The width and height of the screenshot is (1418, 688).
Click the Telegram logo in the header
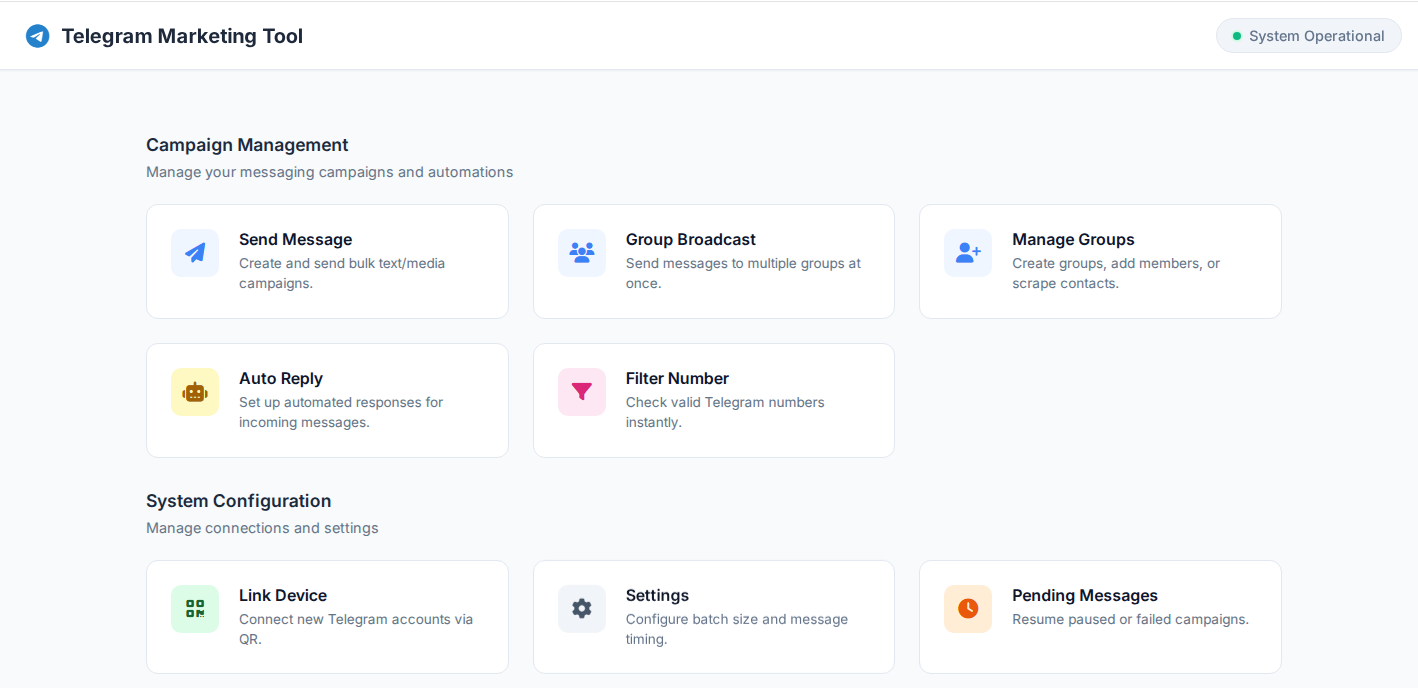(37, 35)
